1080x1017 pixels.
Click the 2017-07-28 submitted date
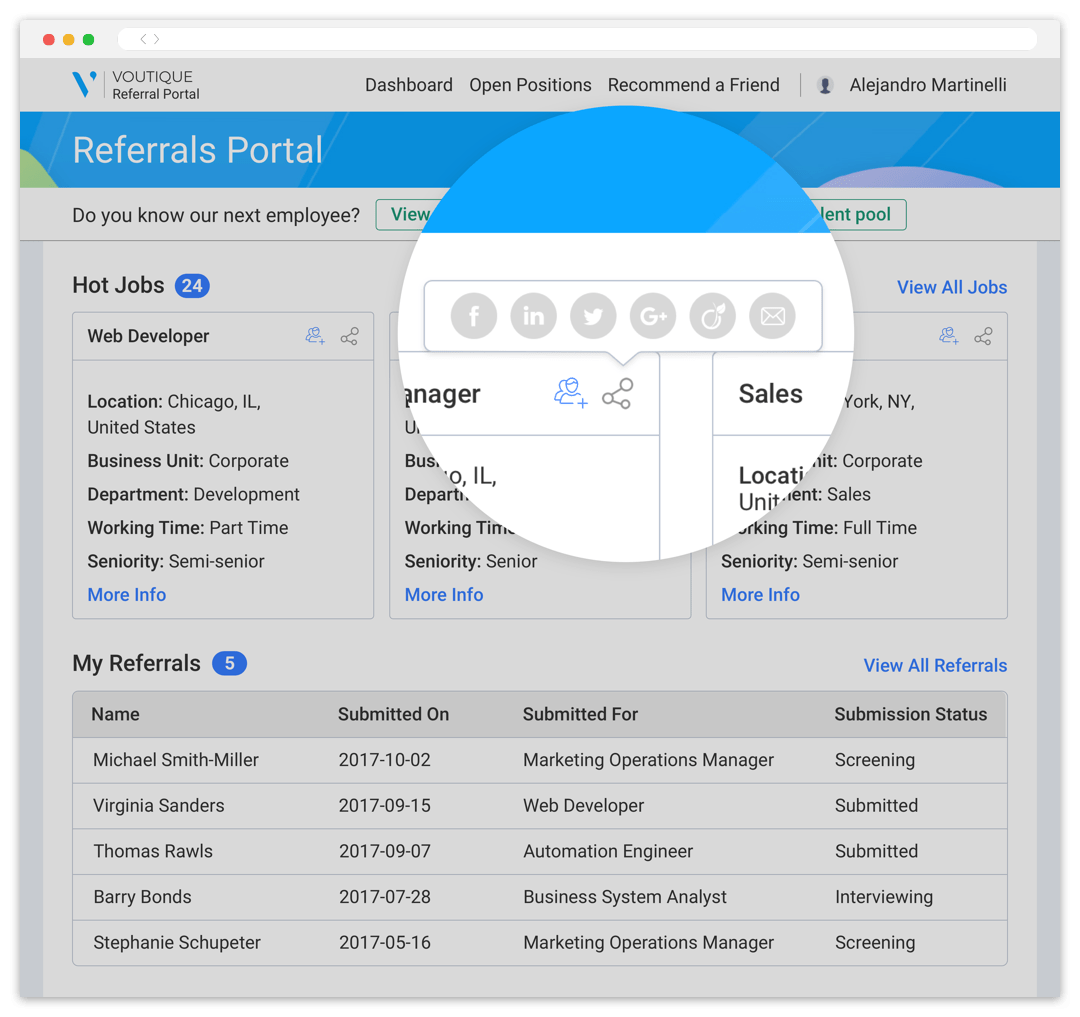click(384, 897)
